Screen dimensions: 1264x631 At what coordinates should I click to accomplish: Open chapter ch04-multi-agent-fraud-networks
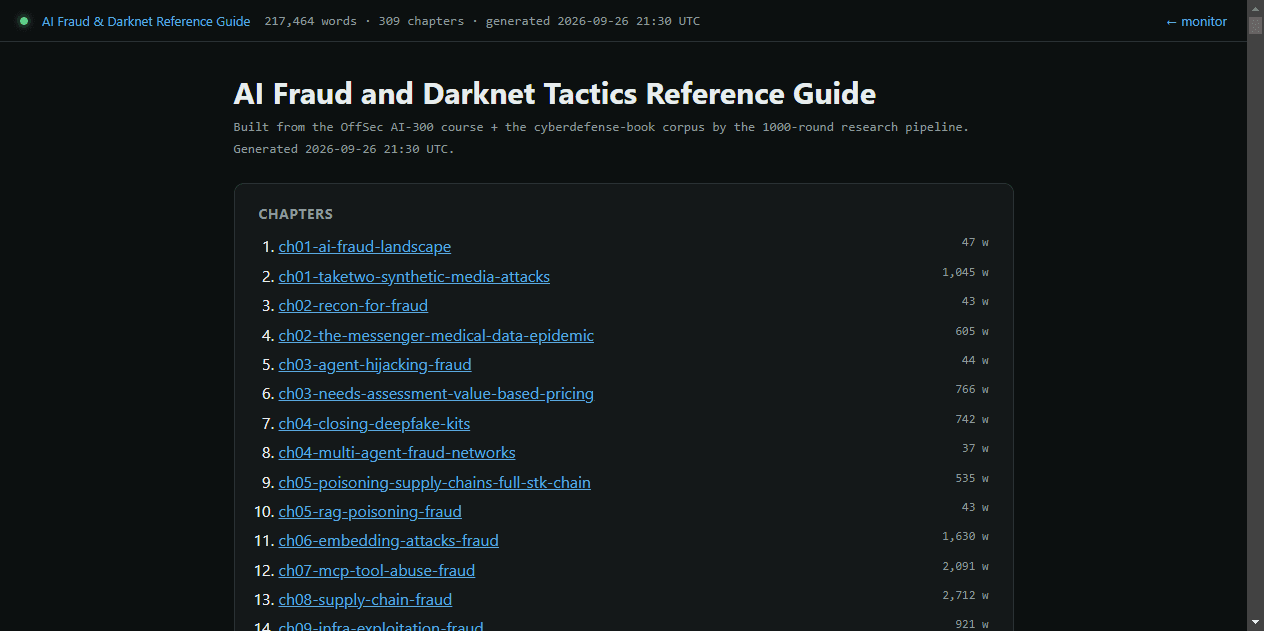[x=397, y=453]
